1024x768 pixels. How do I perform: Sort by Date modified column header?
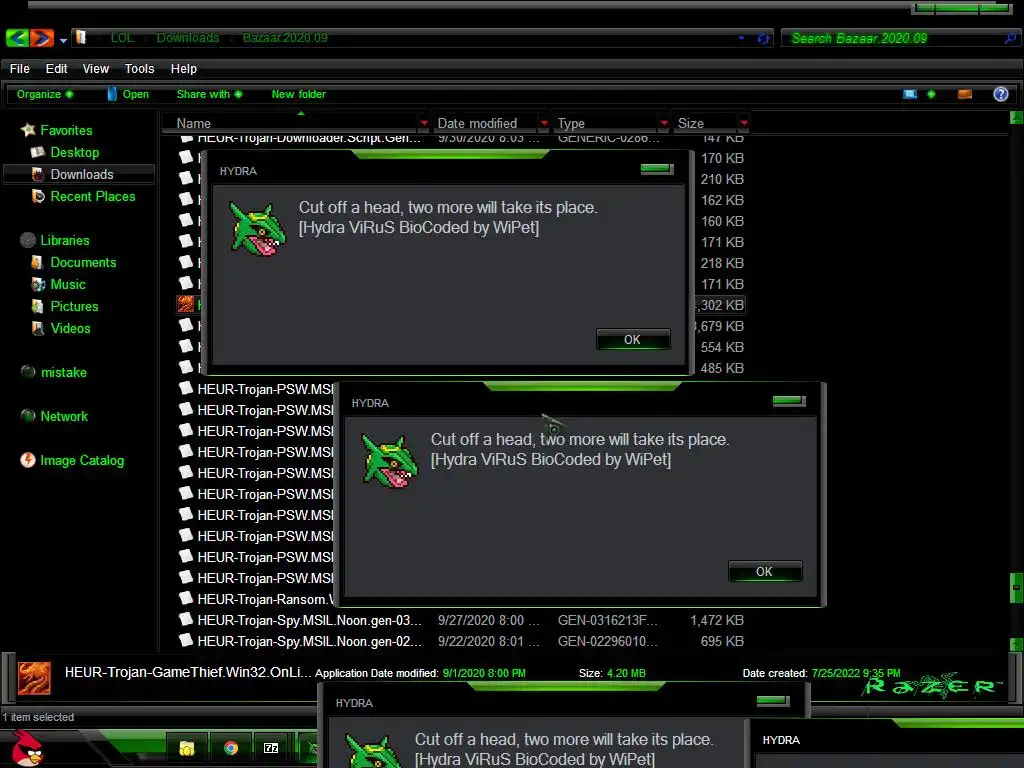coord(485,123)
